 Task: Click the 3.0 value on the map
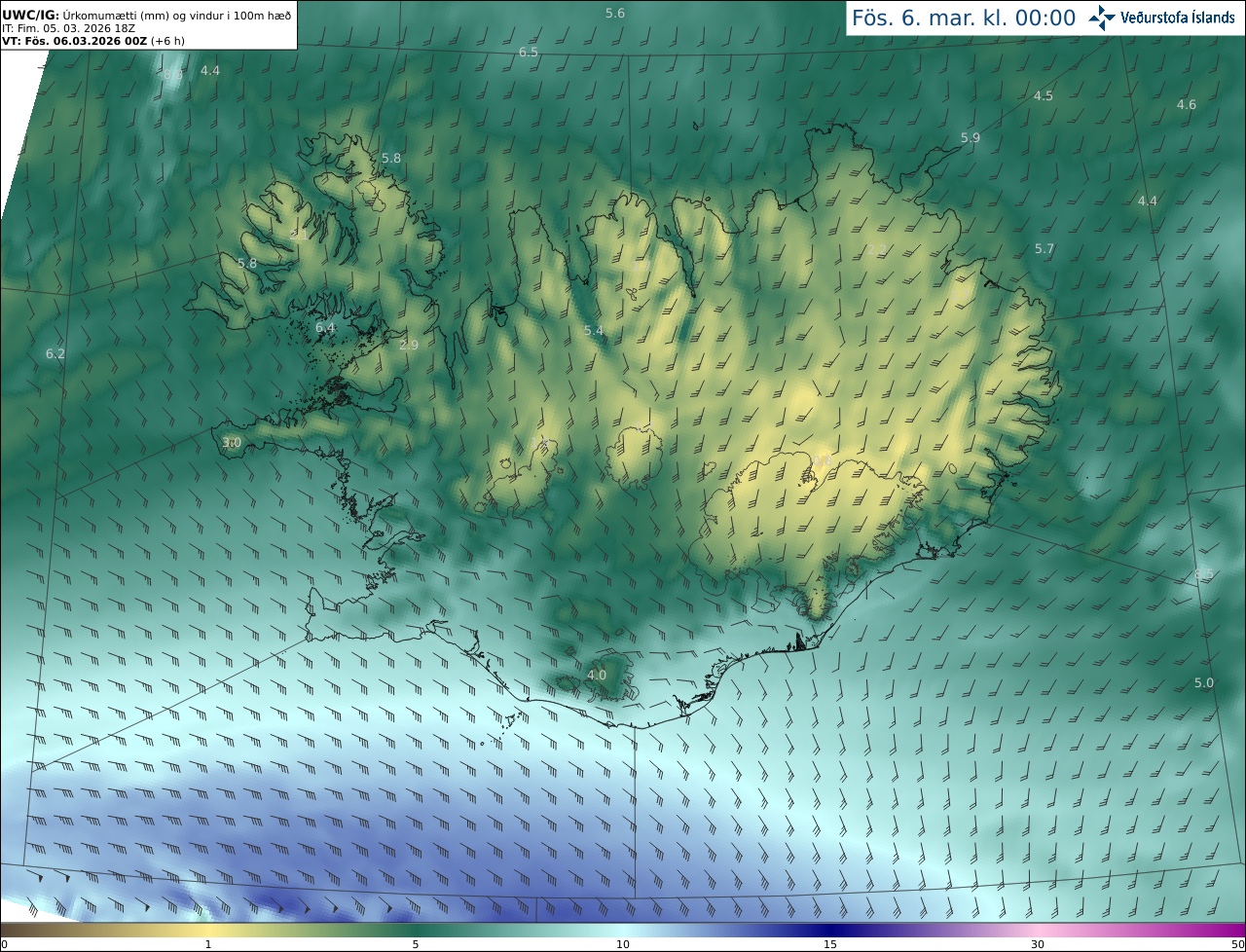tap(231, 442)
